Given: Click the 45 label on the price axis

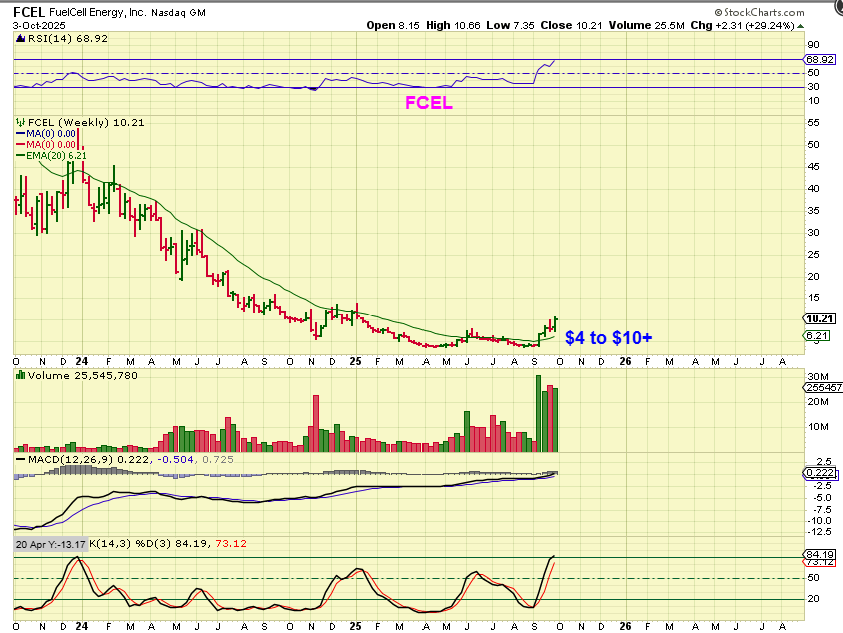Looking at the screenshot, I should 813,167.
